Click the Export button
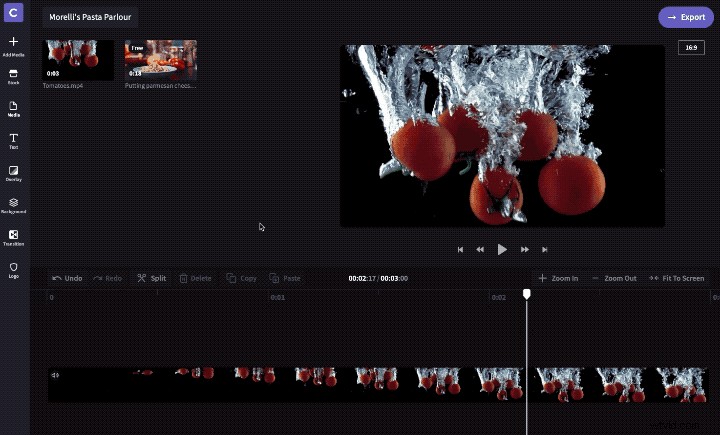This screenshot has width=720, height=435. click(x=686, y=17)
